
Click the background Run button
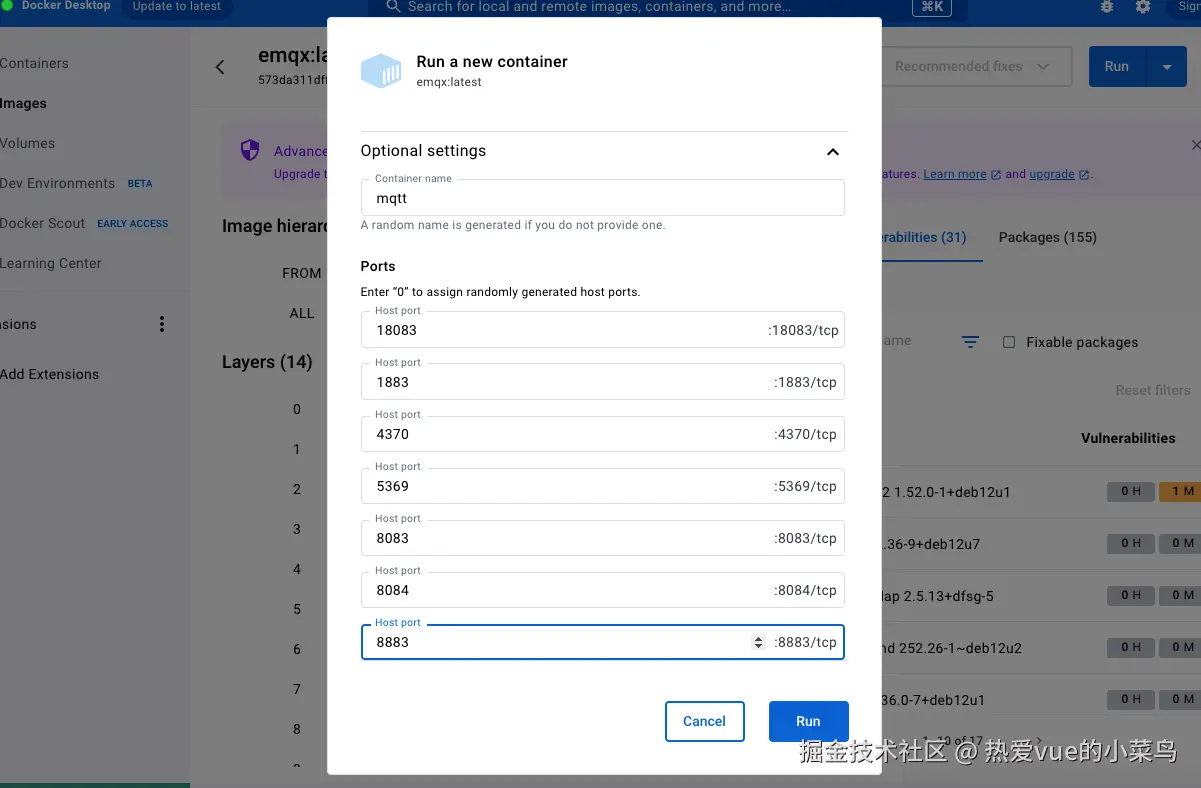(x=1117, y=66)
